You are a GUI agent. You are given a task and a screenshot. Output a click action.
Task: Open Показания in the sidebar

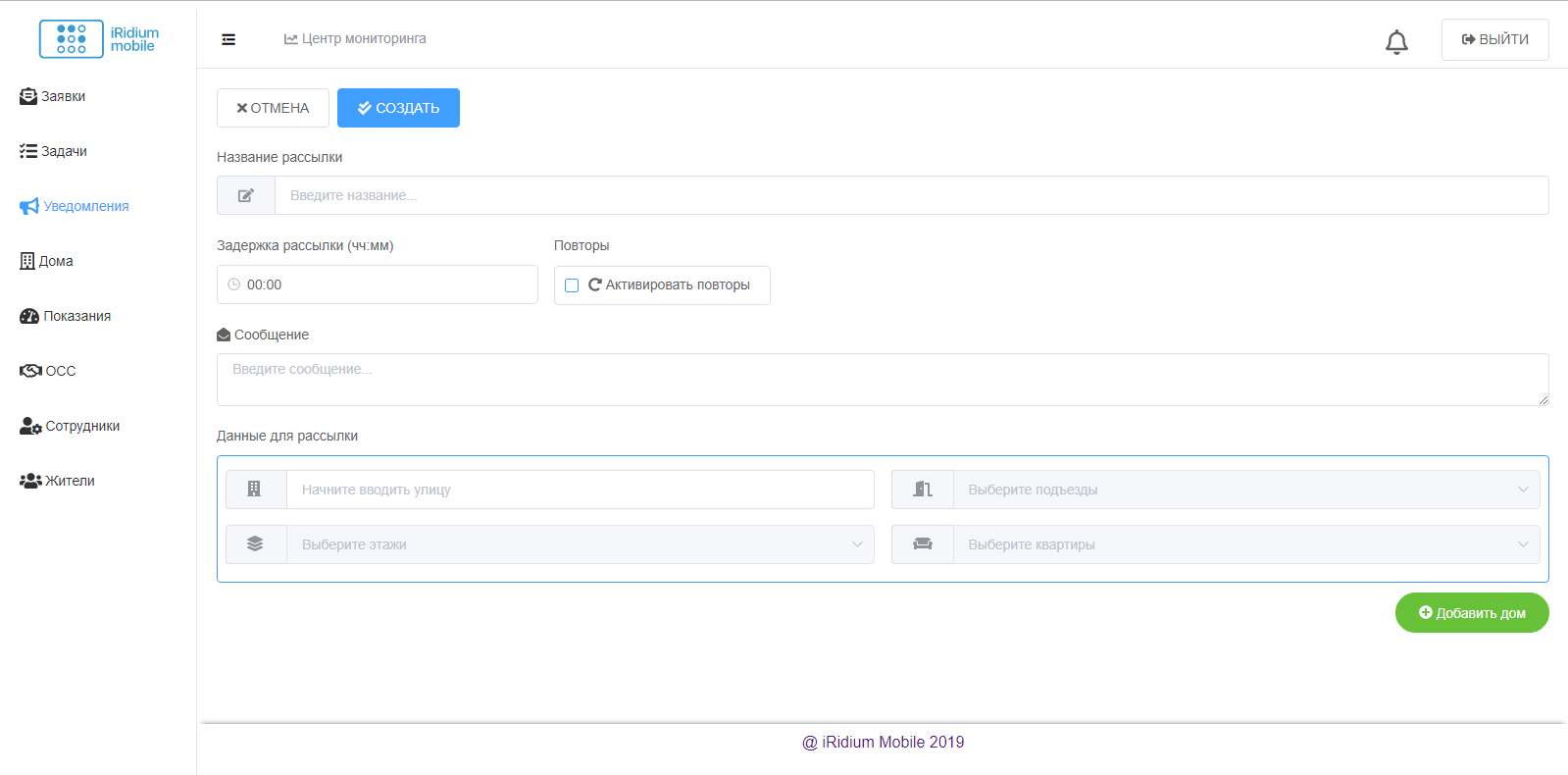[65, 316]
